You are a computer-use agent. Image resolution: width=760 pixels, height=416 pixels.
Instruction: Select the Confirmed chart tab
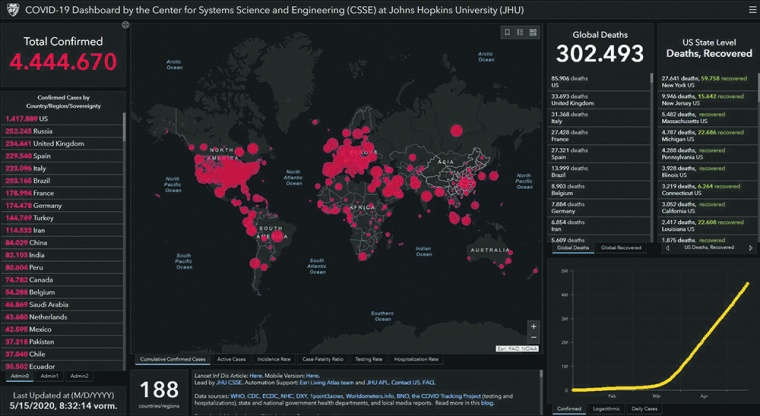click(569, 409)
